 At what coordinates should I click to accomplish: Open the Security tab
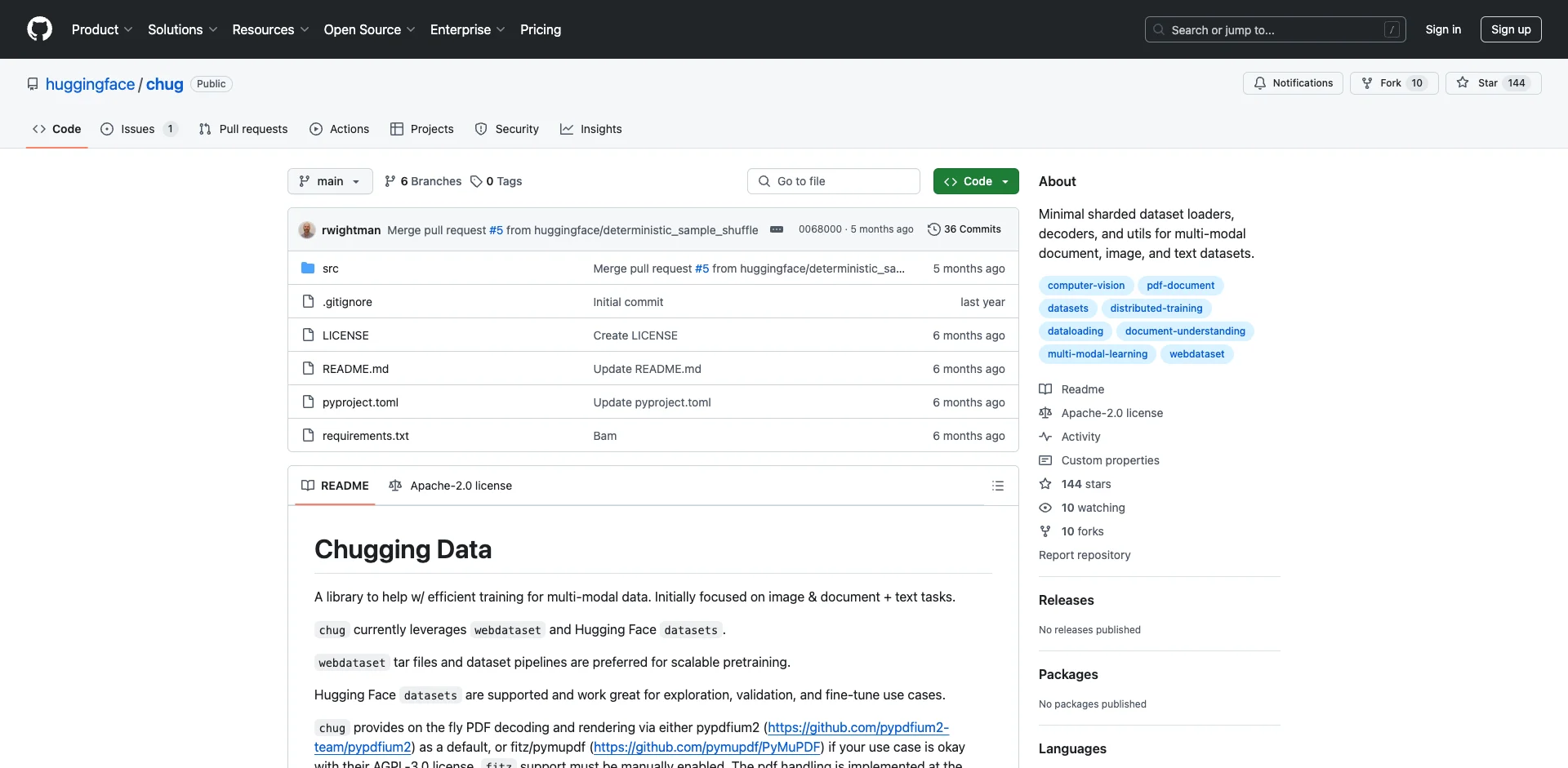[507, 129]
